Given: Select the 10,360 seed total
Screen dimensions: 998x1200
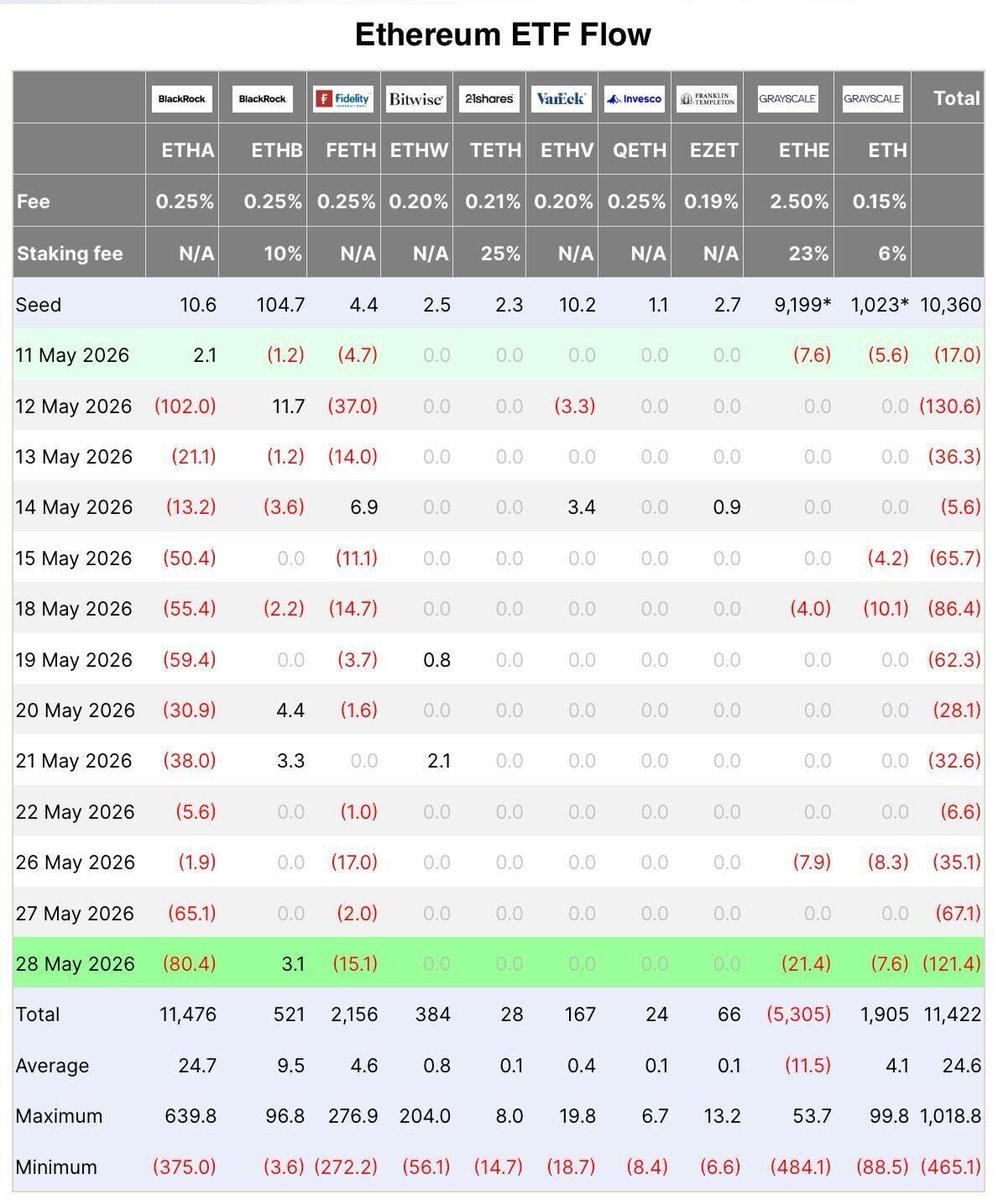Looking at the screenshot, I should tap(950, 304).
